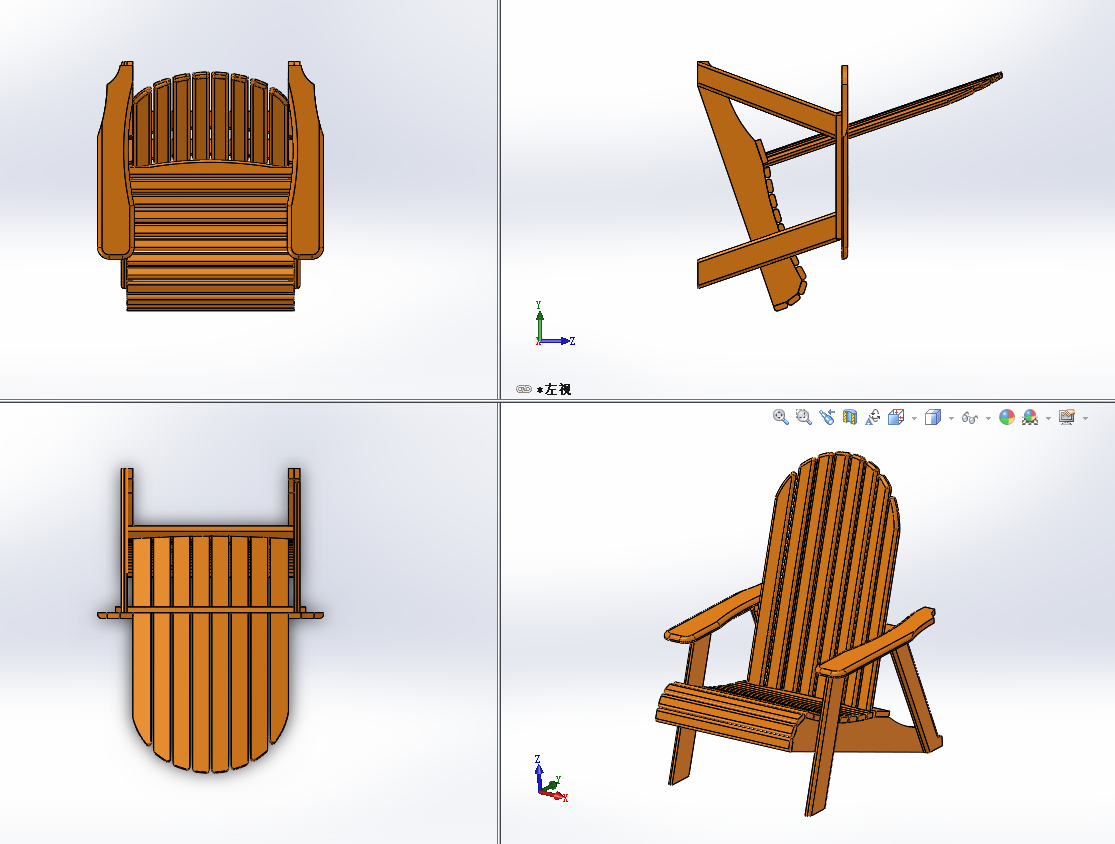Click the Hide/Show Items glasses icon

click(x=970, y=417)
